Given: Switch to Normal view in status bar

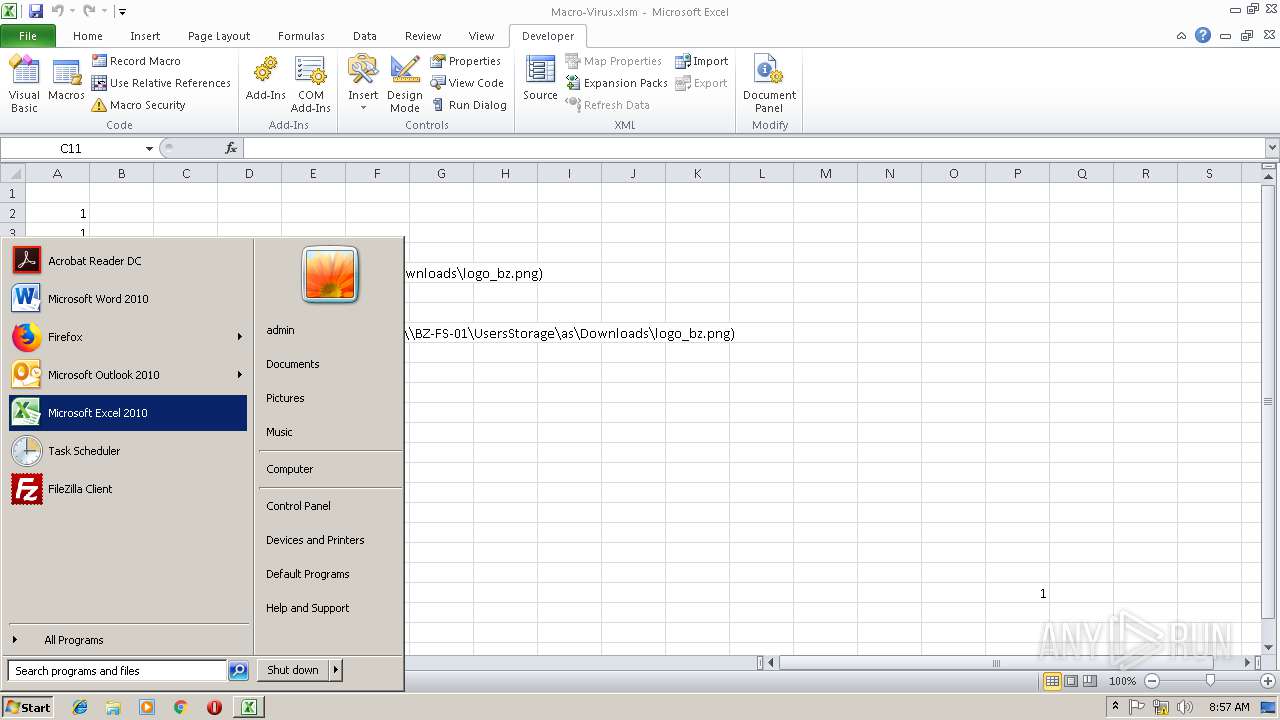Looking at the screenshot, I should pos(1052,681).
